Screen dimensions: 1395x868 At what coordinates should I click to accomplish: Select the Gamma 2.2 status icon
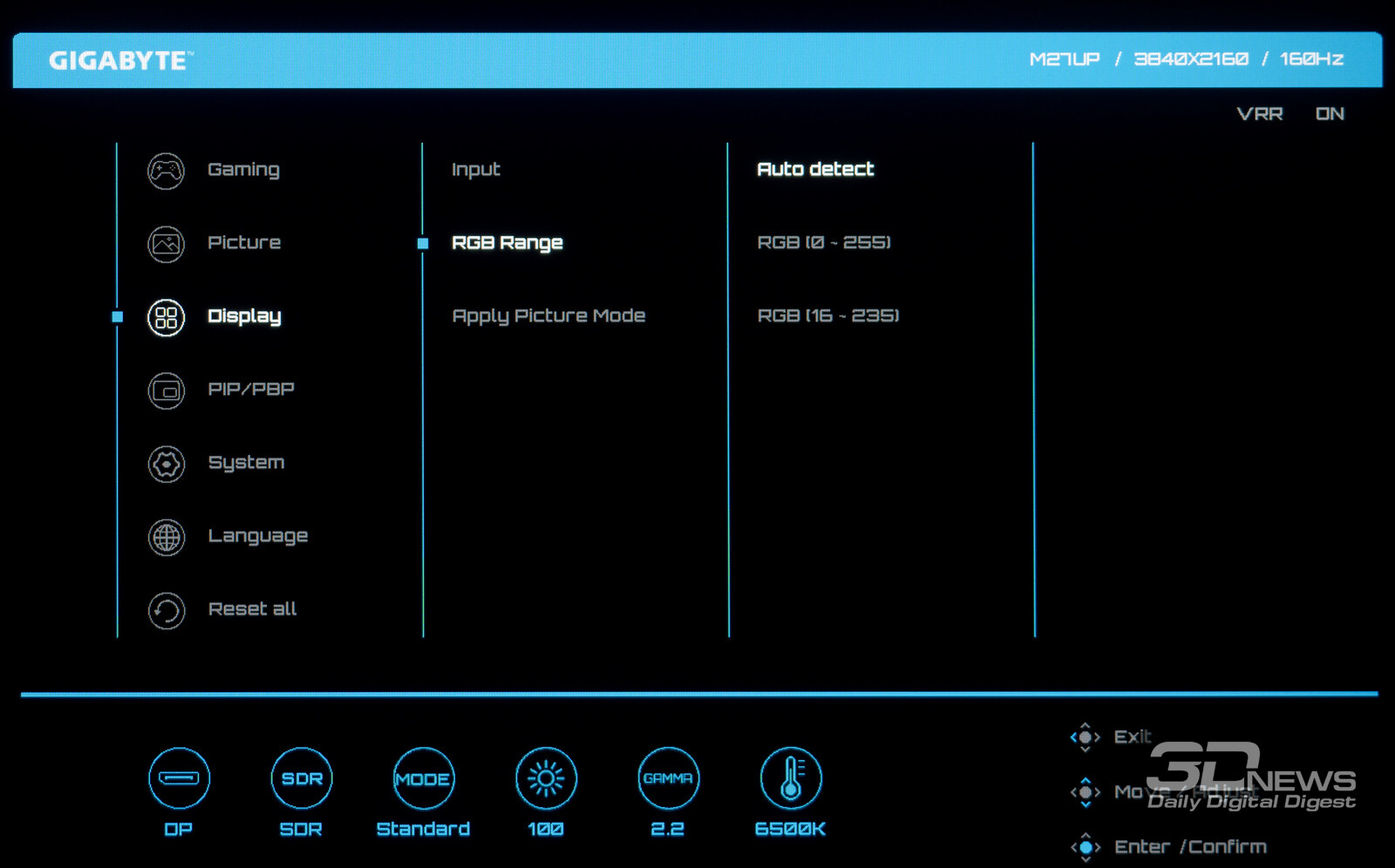point(668,778)
